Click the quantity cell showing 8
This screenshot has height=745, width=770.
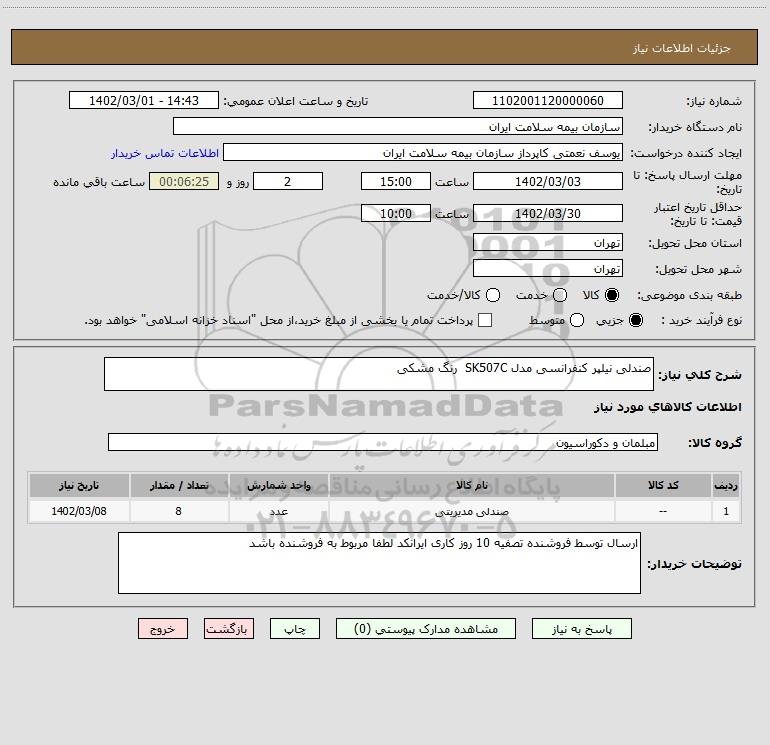(x=179, y=511)
